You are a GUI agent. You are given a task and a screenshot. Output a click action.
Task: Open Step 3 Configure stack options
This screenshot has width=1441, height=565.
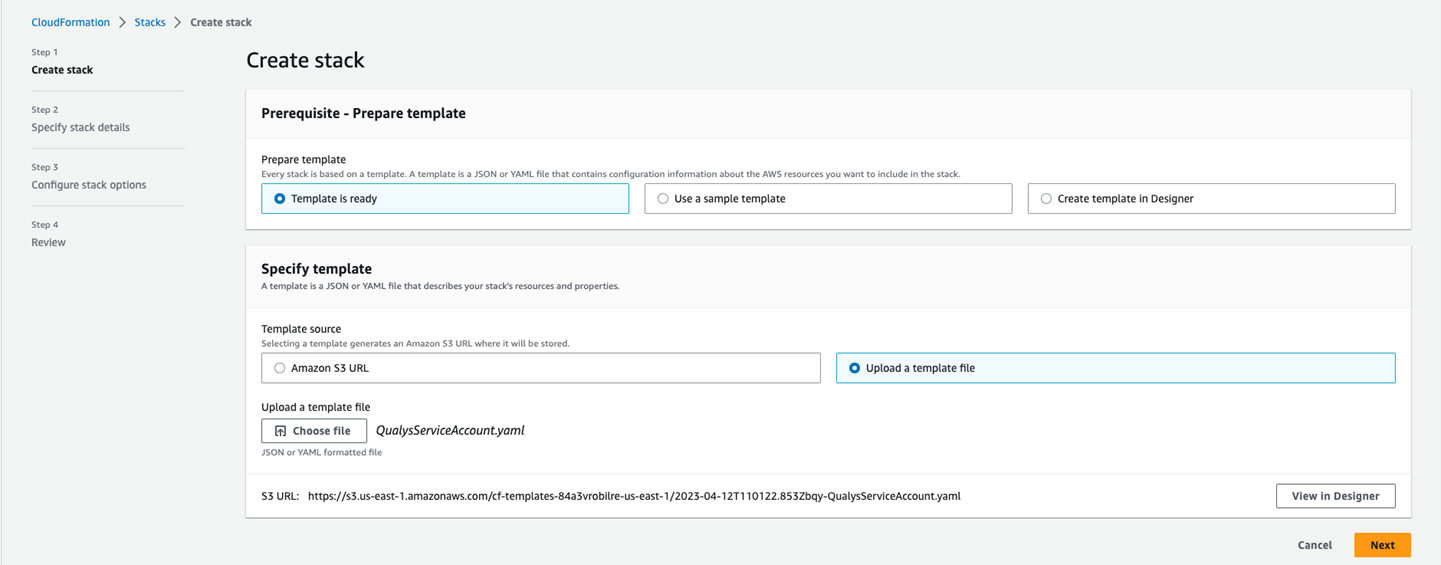point(88,185)
